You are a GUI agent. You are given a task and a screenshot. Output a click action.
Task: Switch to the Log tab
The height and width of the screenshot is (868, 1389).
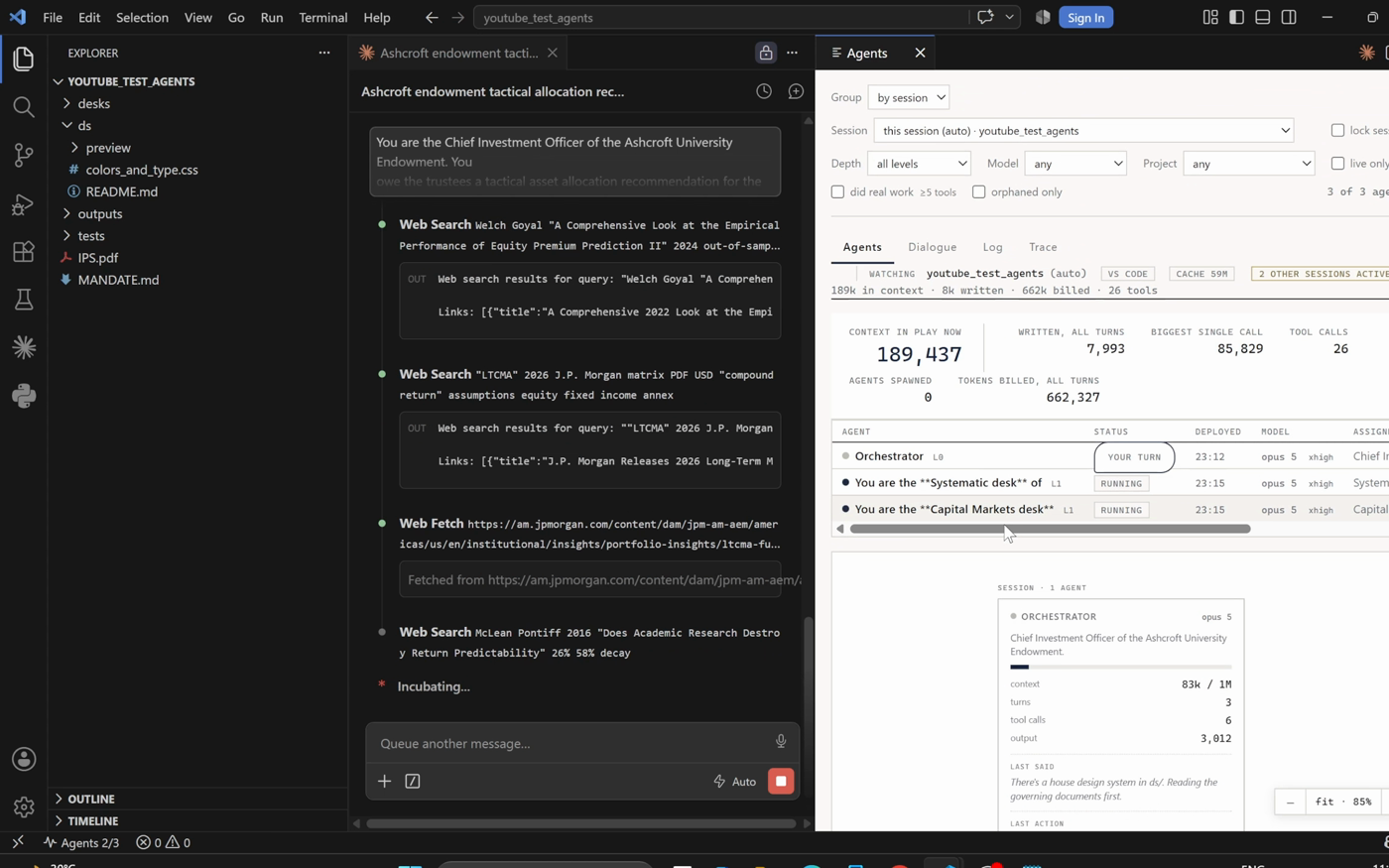(x=992, y=247)
